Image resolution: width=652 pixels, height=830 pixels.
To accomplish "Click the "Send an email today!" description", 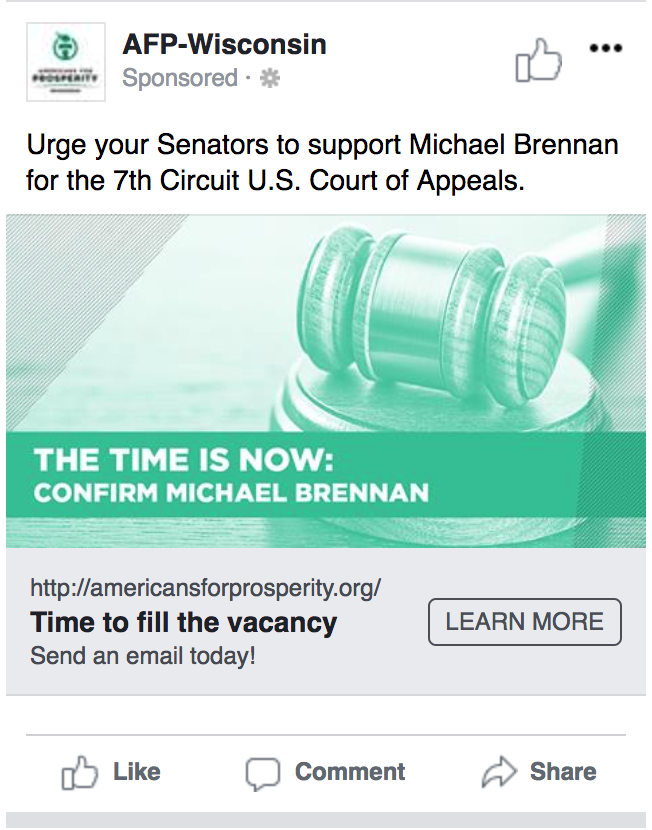I will [x=143, y=657].
